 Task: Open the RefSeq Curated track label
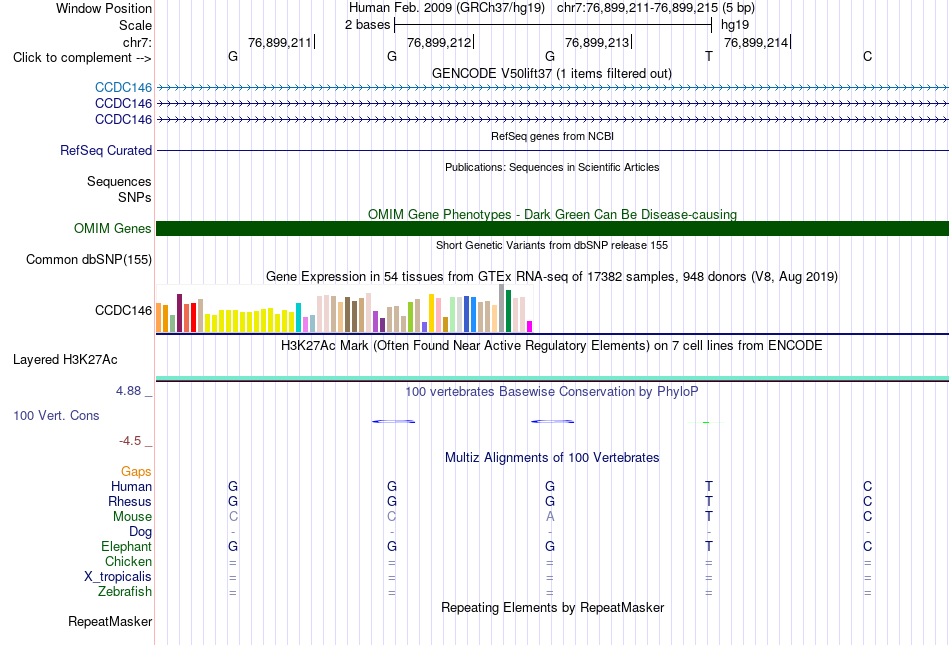tap(106, 150)
